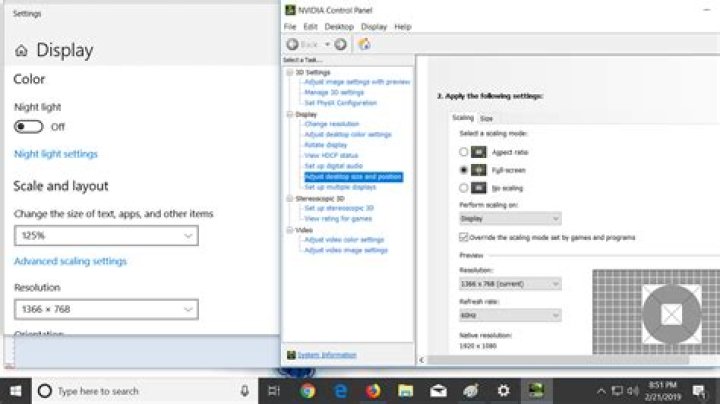
Task: Launch Microsoft Edge from the taskbar
Action: click(x=340, y=391)
